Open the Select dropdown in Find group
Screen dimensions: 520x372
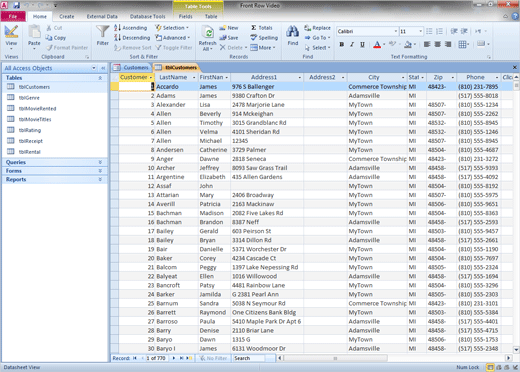point(317,48)
